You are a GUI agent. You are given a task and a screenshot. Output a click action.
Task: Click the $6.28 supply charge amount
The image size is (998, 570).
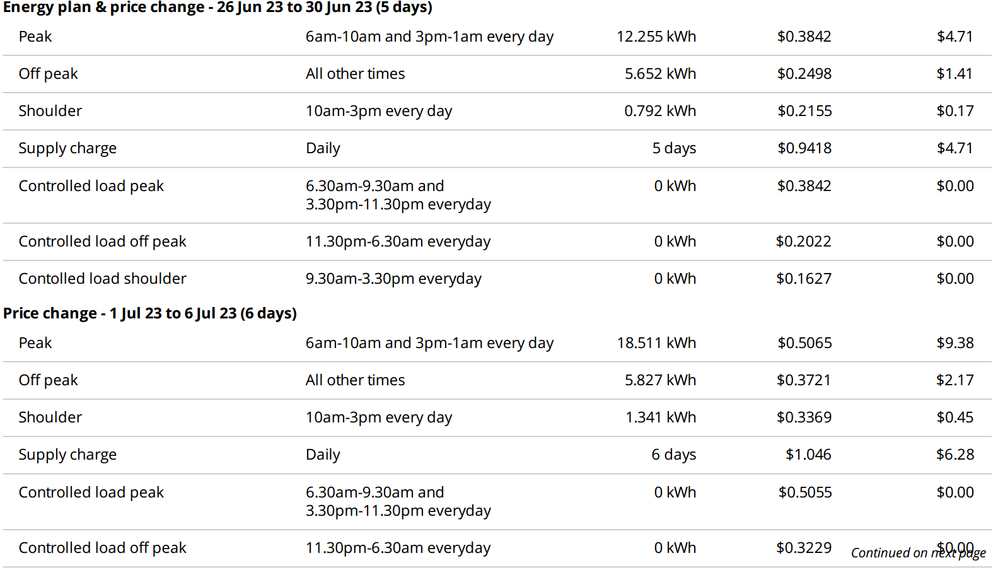tap(955, 455)
